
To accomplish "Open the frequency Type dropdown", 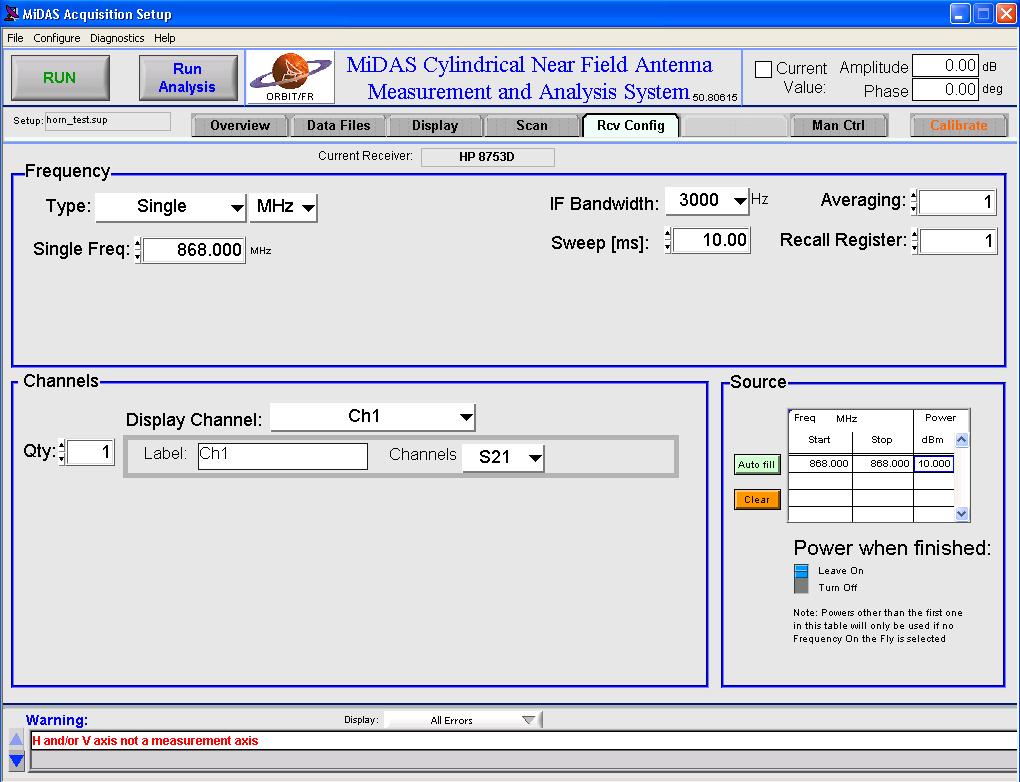I will coord(171,207).
